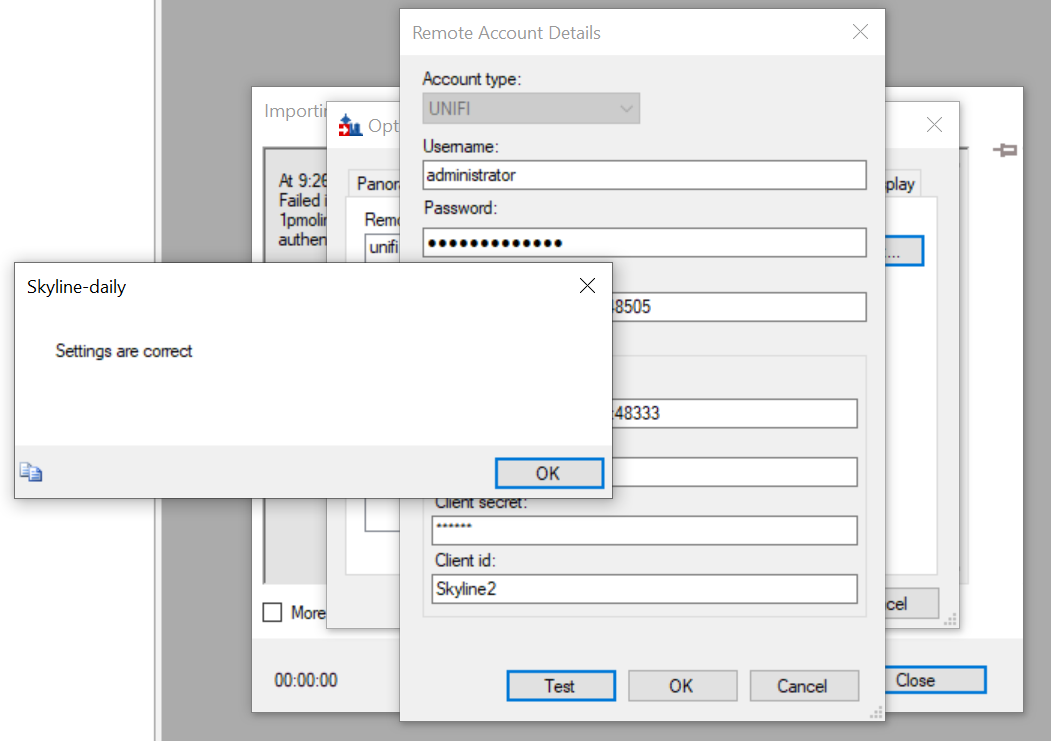Cancel the Remote Account Details dialog
This screenshot has width=1051, height=741.
[x=802, y=686]
